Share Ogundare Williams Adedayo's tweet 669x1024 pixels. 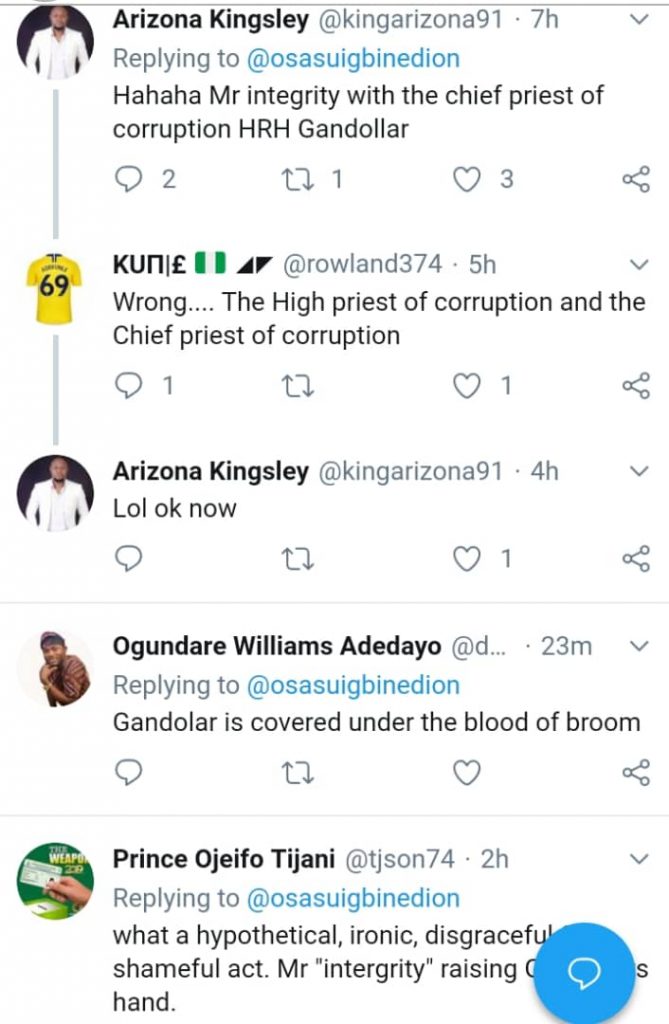[x=636, y=772]
